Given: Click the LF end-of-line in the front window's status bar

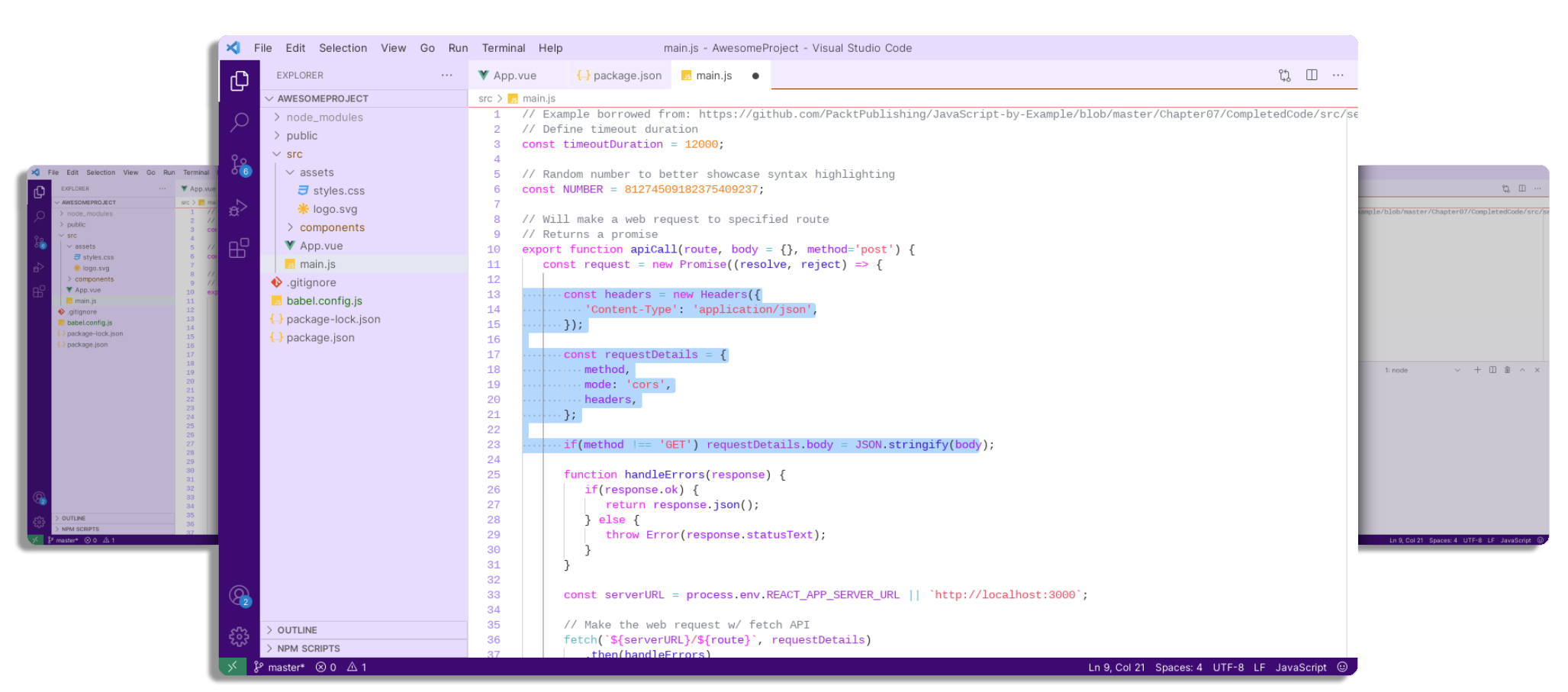Looking at the screenshot, I should tap(1259, 667).
